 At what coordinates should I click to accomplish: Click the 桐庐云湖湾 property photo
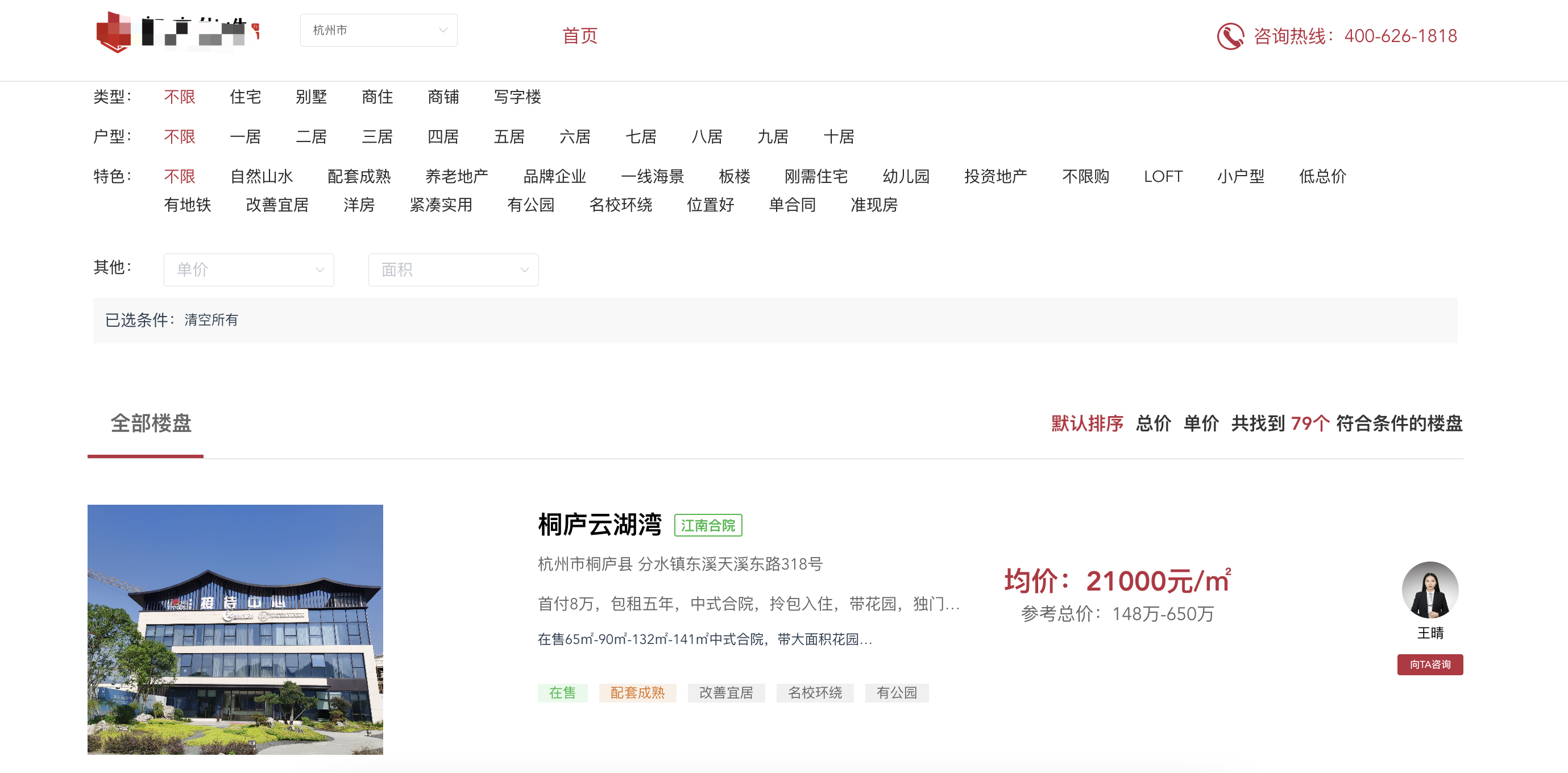[x=235, y=630]
